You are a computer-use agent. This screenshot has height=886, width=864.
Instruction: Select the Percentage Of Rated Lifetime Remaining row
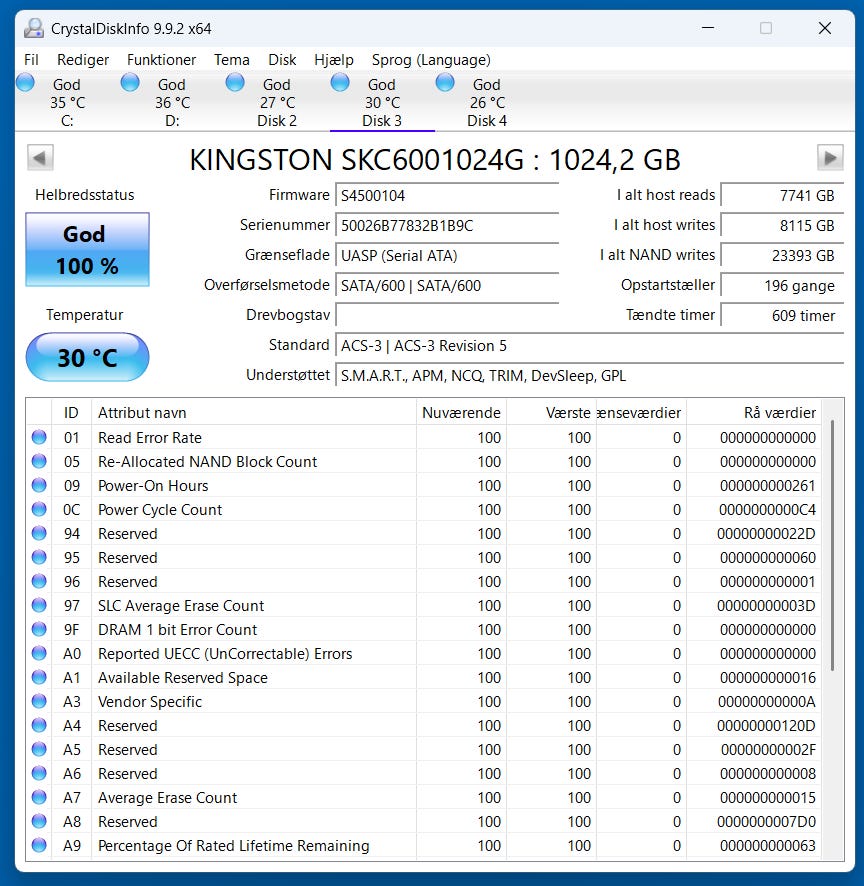(x=424, y=845)
